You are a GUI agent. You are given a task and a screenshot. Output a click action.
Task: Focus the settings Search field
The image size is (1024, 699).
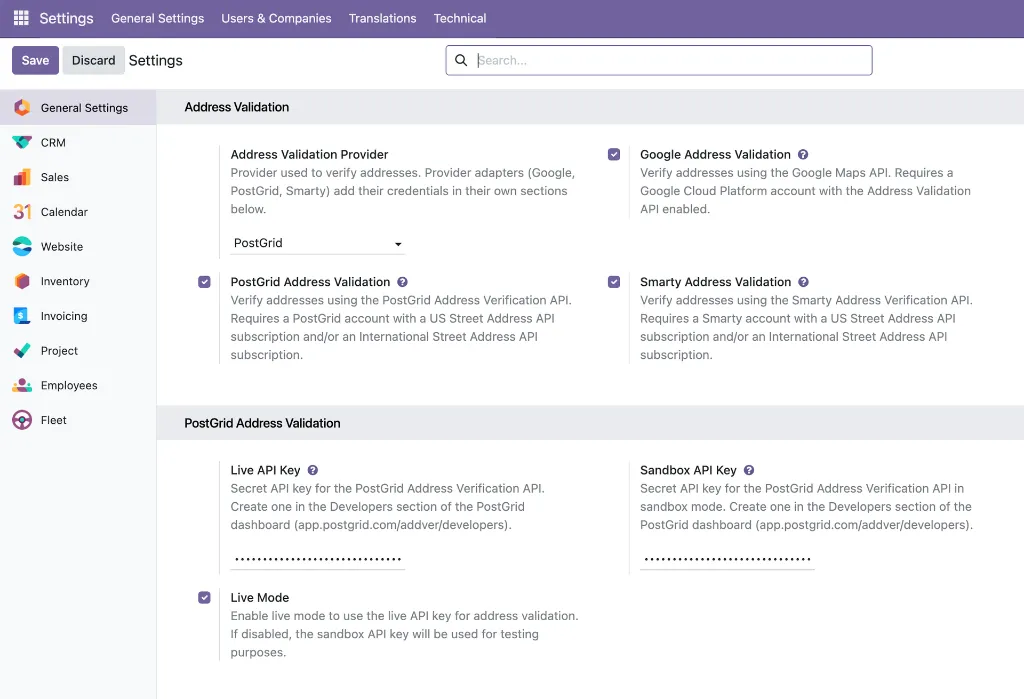tap(659, 60)
